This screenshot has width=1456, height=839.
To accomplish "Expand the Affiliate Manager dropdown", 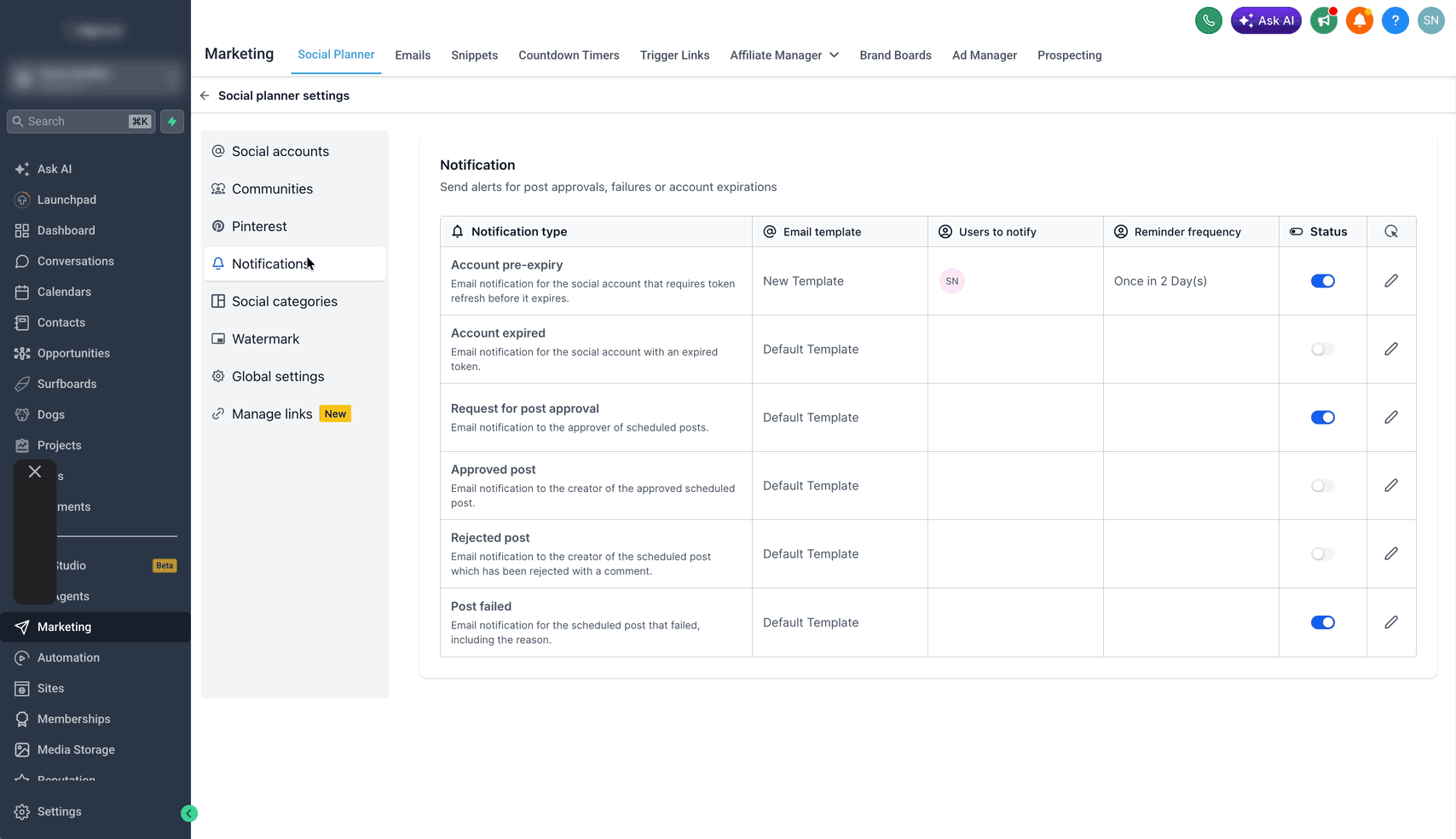I will pyautogui.click(x=784, y=55).
